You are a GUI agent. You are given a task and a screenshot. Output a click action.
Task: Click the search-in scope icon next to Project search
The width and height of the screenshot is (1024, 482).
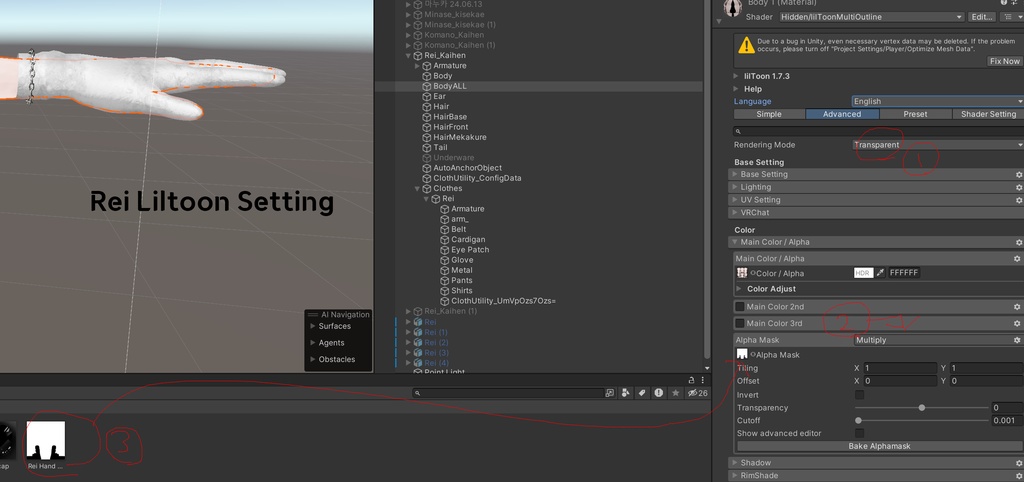pyautogui.click(x=610, y=393)
